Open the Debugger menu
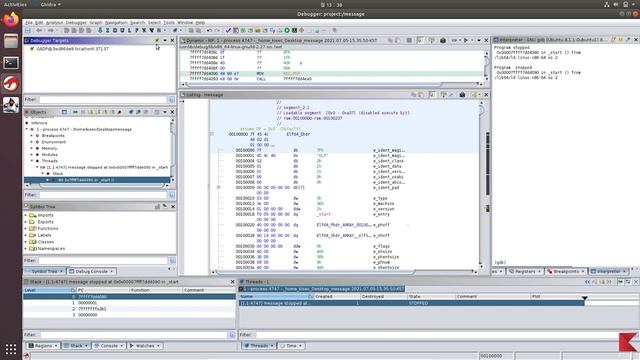 (x=76, y=22)
